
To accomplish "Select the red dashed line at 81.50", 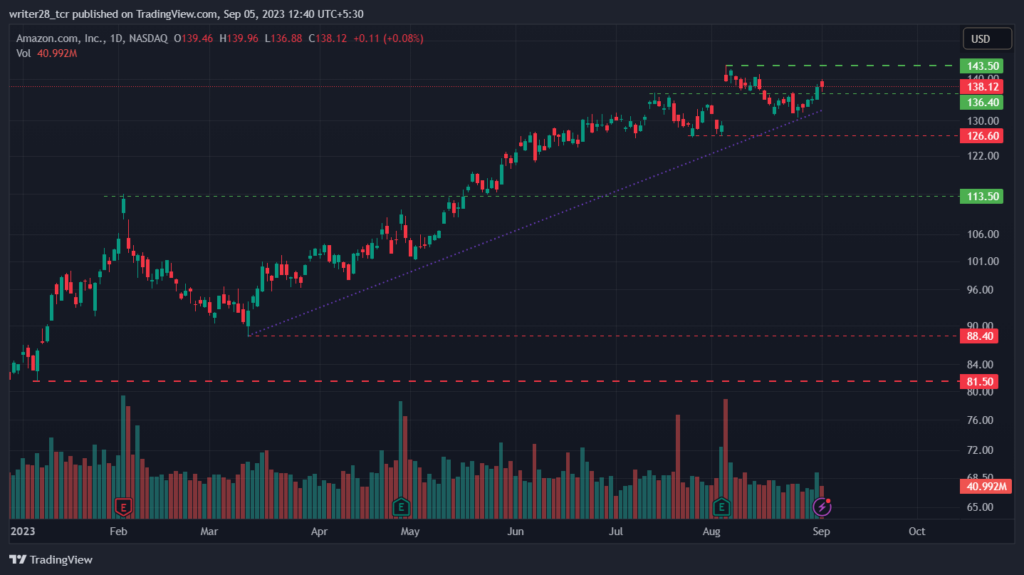I will click(x=496, y=381).
